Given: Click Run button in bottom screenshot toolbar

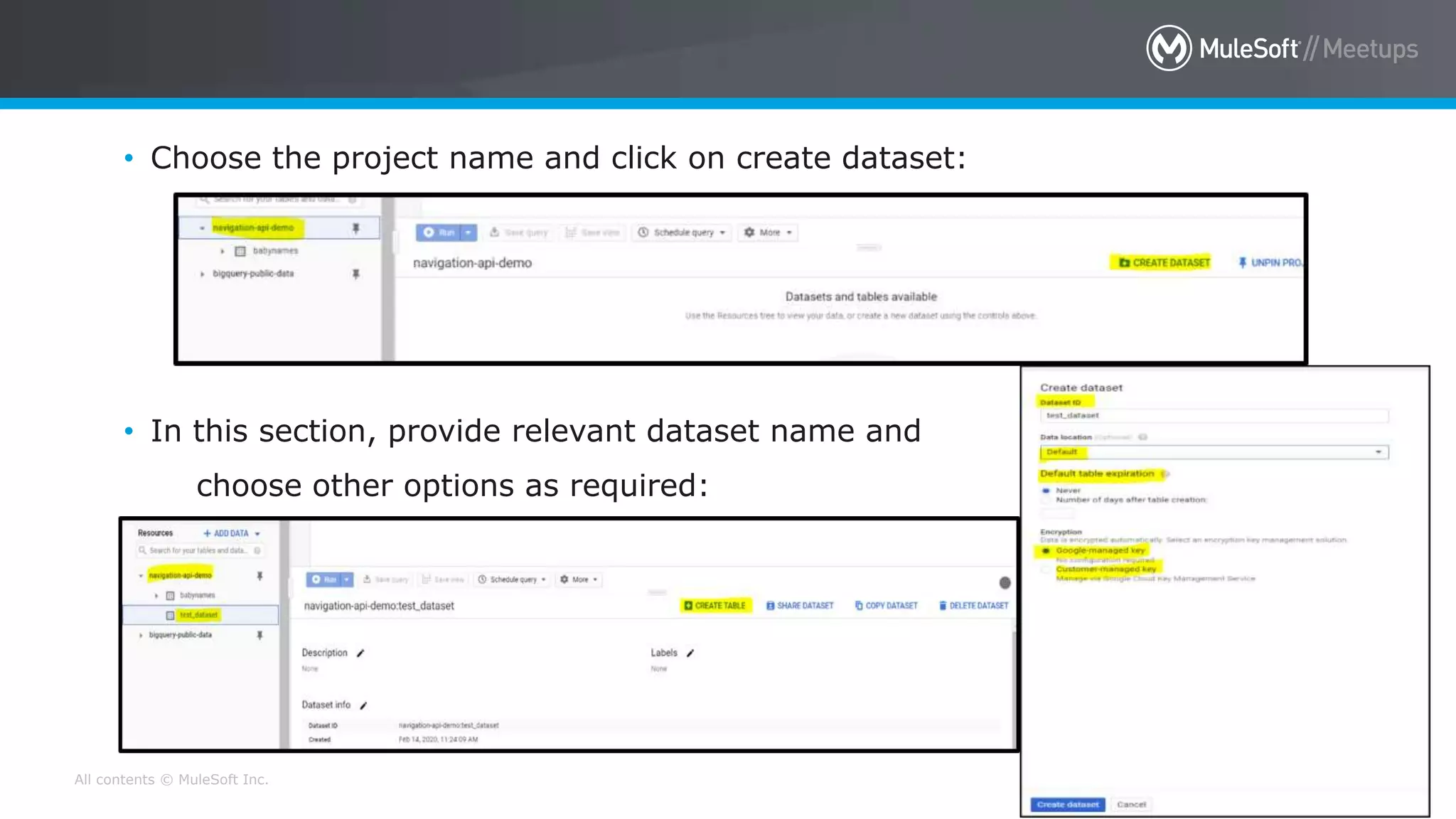Looking at the screenshot, I should [323, 579].
